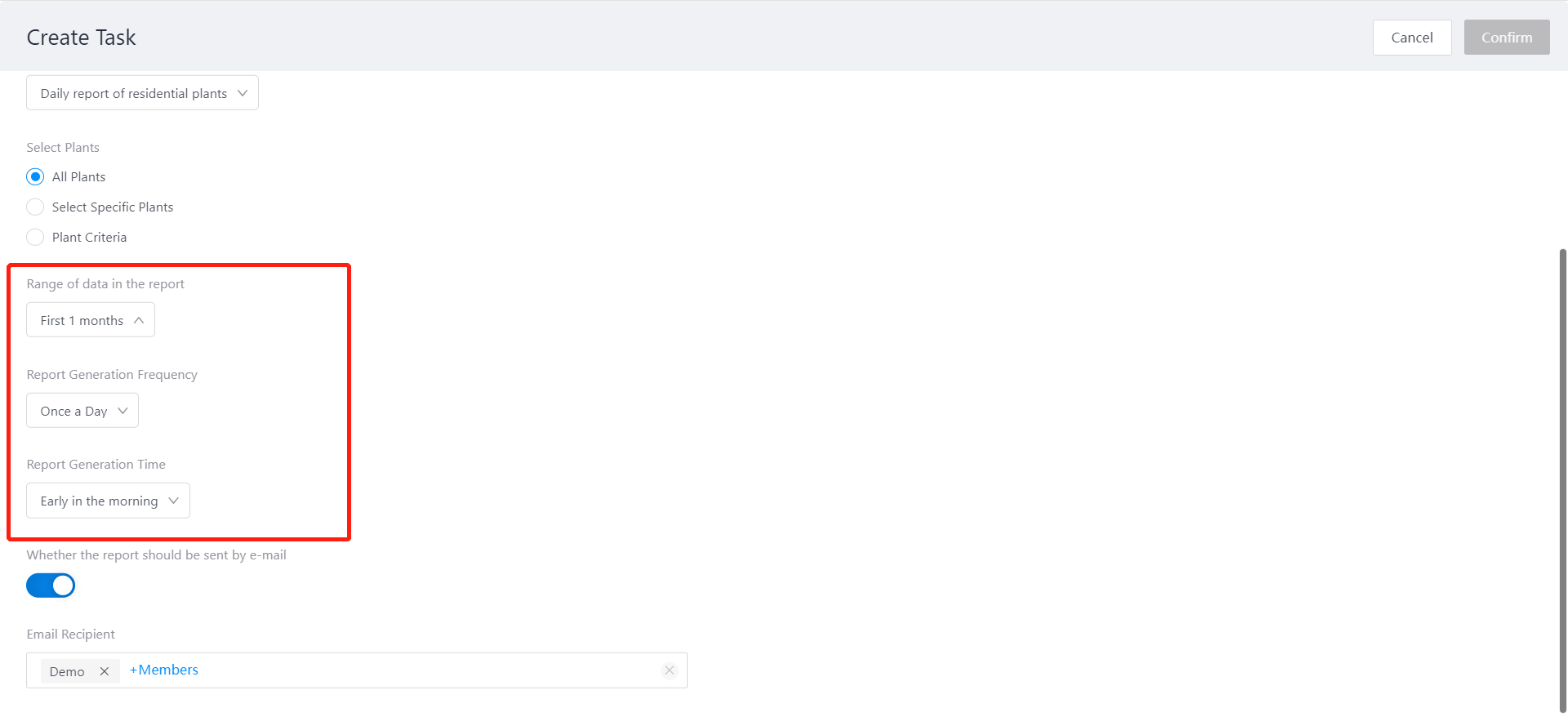Screen dimensions: 1568x717
Task: Select the All Plants radio option
Action: pyautogui.click(x=35, y=176)
